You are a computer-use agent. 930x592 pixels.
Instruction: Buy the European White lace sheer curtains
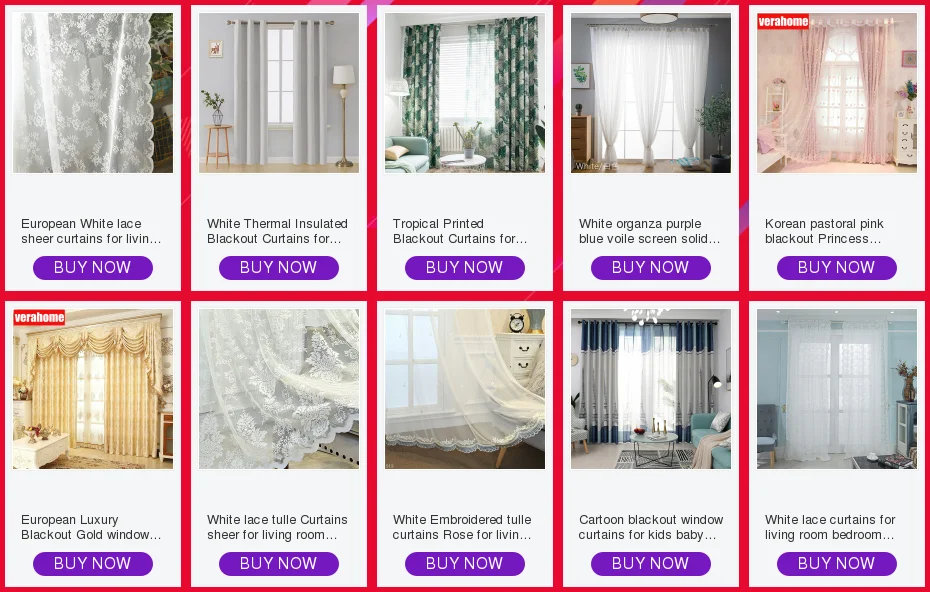[x=93, y=268]
